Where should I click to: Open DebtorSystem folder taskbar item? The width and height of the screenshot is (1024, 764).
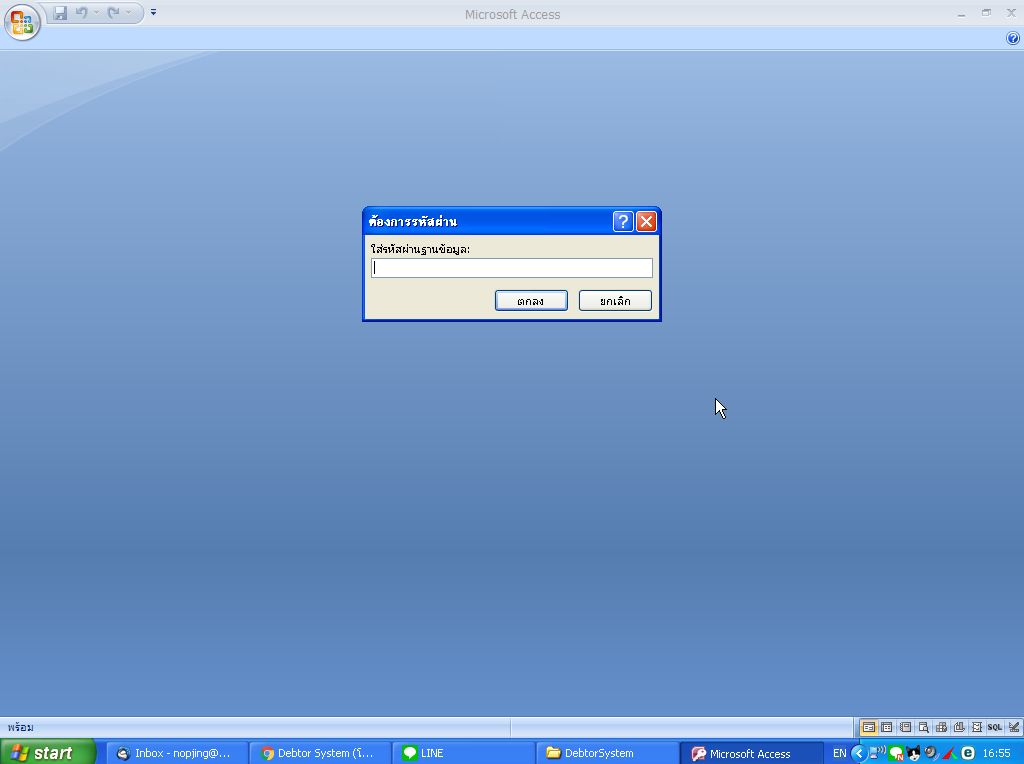pos(607,753)
